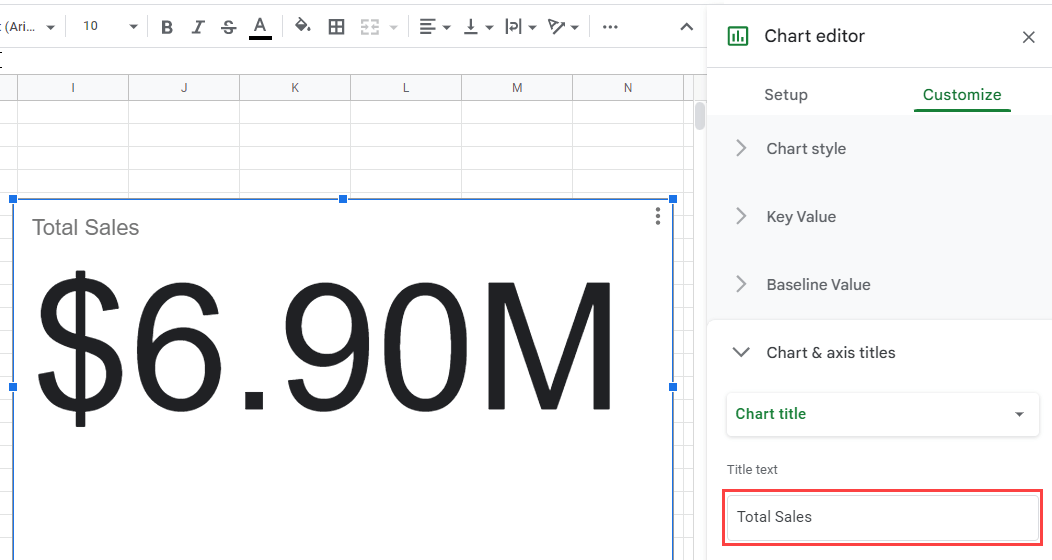Expand the Chart style section
This screenshot has height=560, width=1052.
(880, 148)
